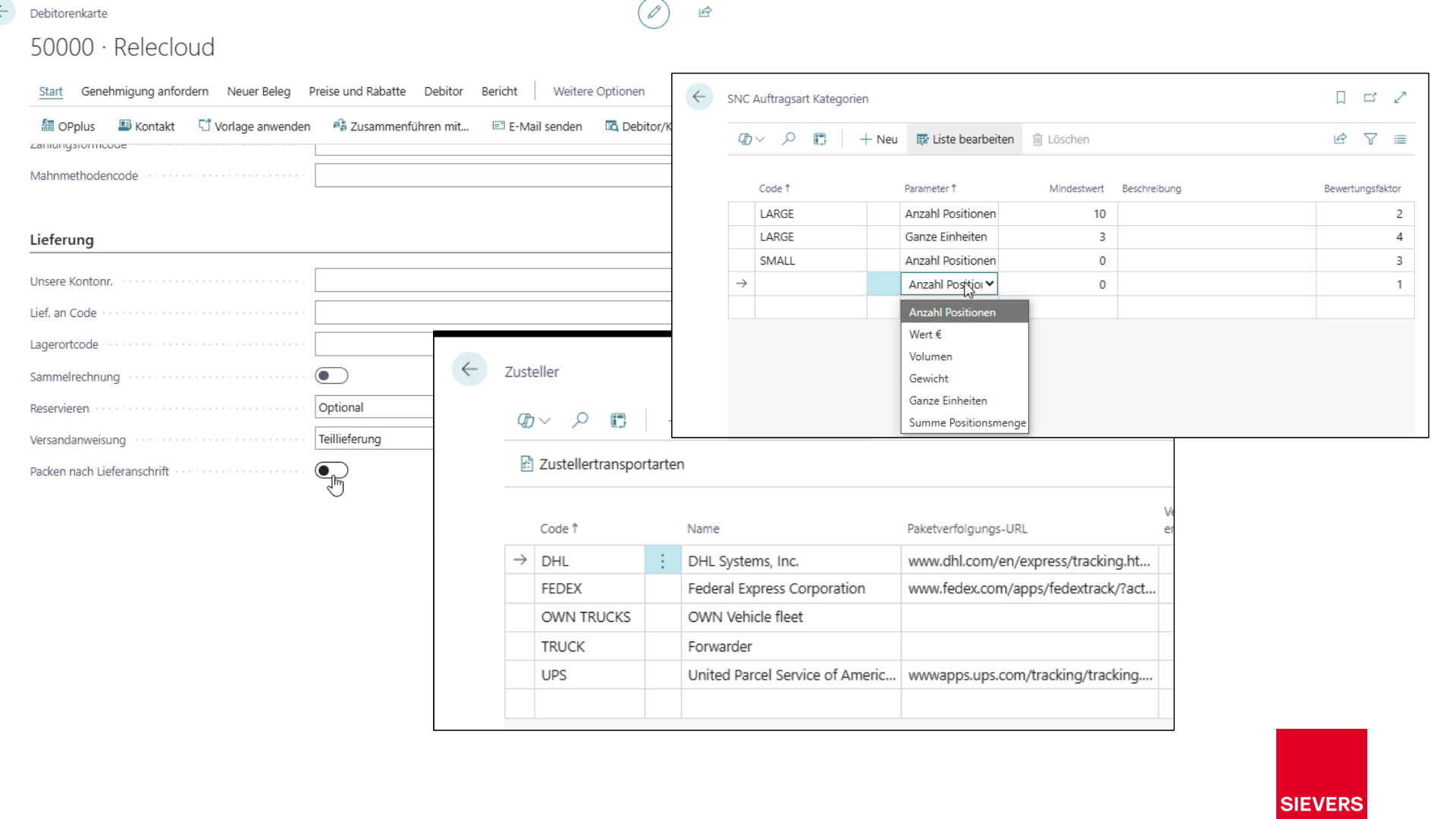Open copilot icon dropdown in Zusteller toolbar
Screen dimensions: 1456x819
point(534,420)
